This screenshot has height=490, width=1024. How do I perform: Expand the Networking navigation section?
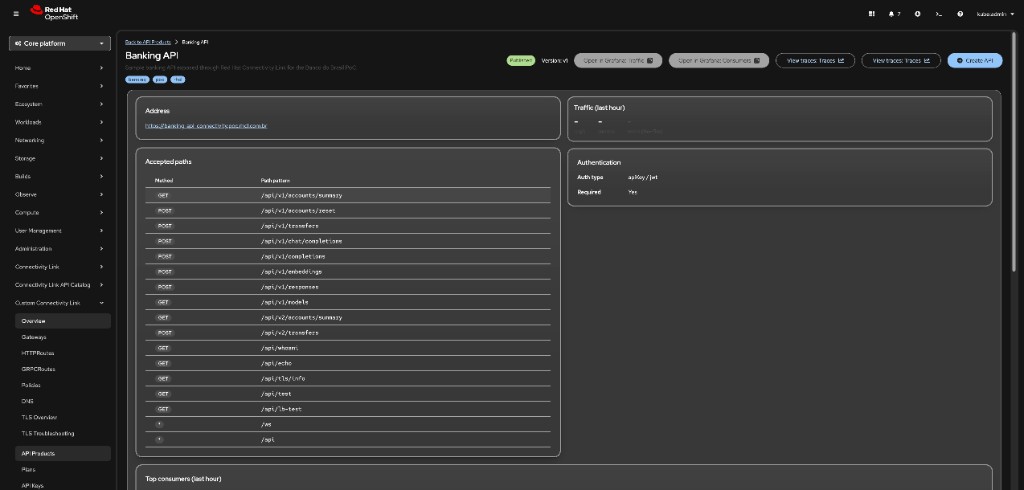(59, 140)
